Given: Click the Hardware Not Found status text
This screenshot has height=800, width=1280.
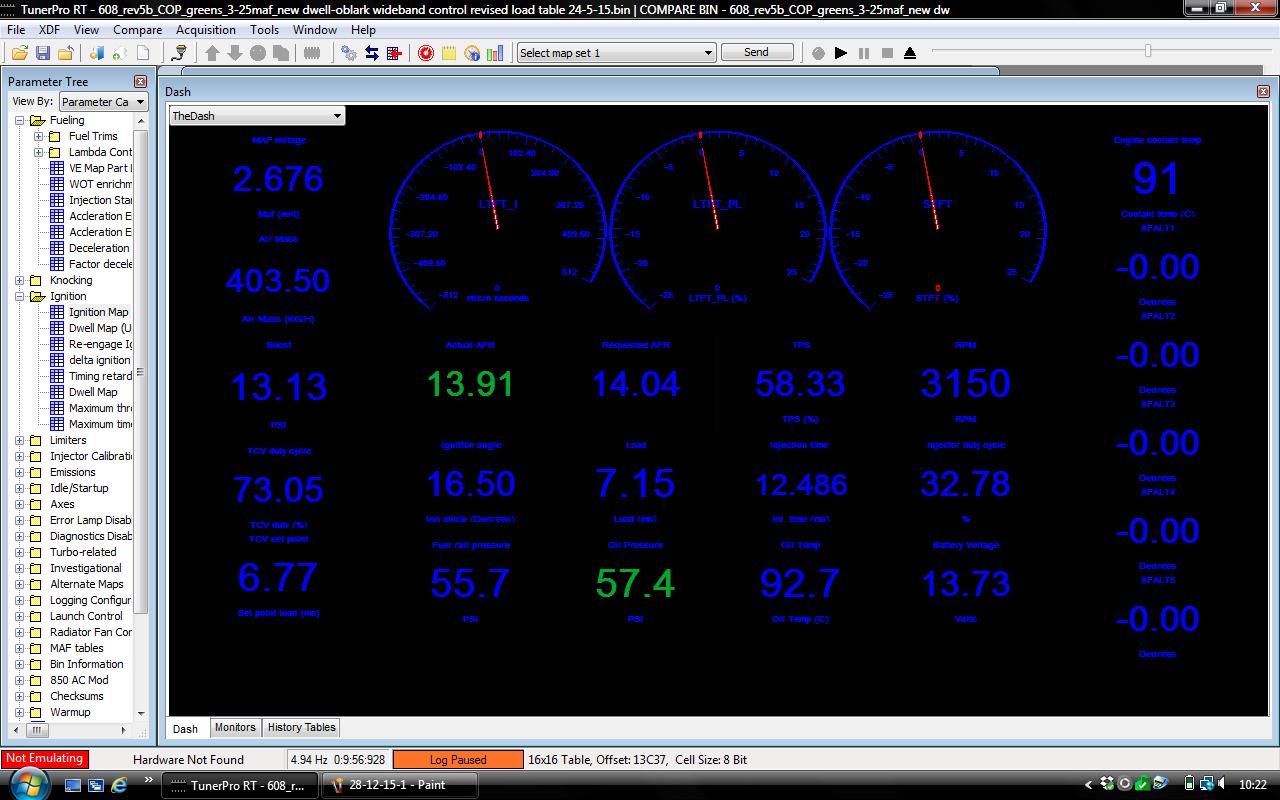Looking at the screenshot, I should tap(188, 760).
